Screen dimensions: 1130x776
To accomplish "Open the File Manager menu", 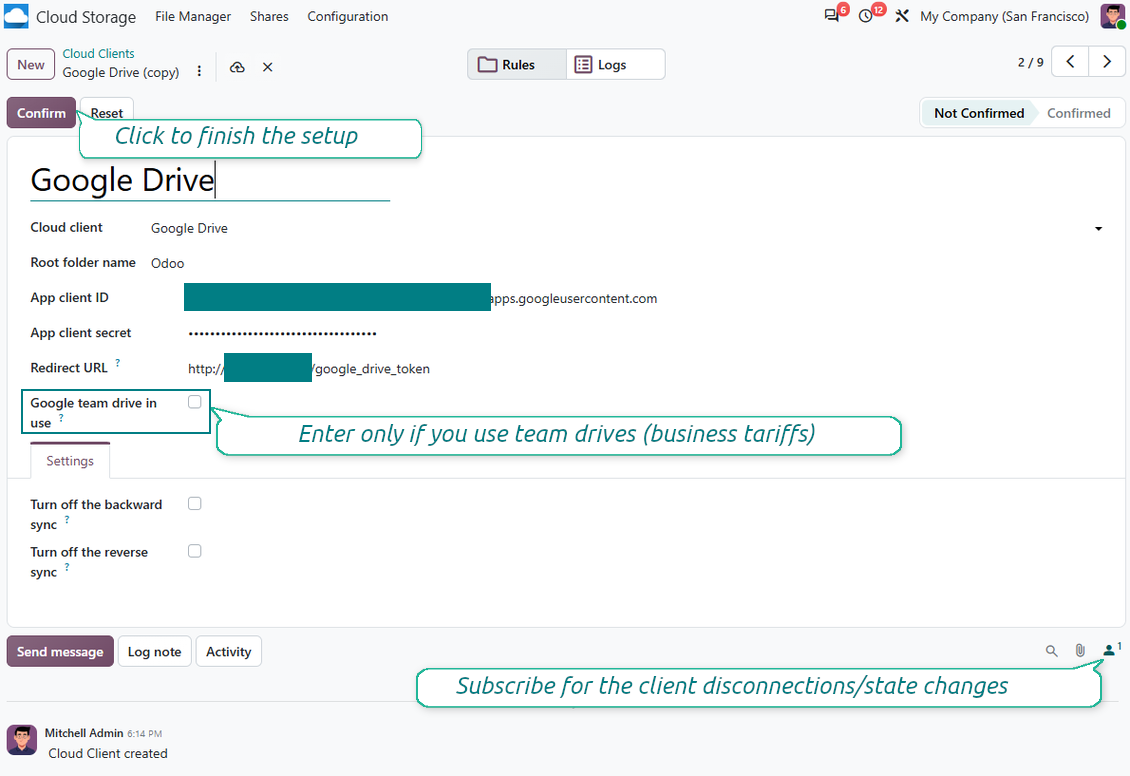I will point(193,16).
